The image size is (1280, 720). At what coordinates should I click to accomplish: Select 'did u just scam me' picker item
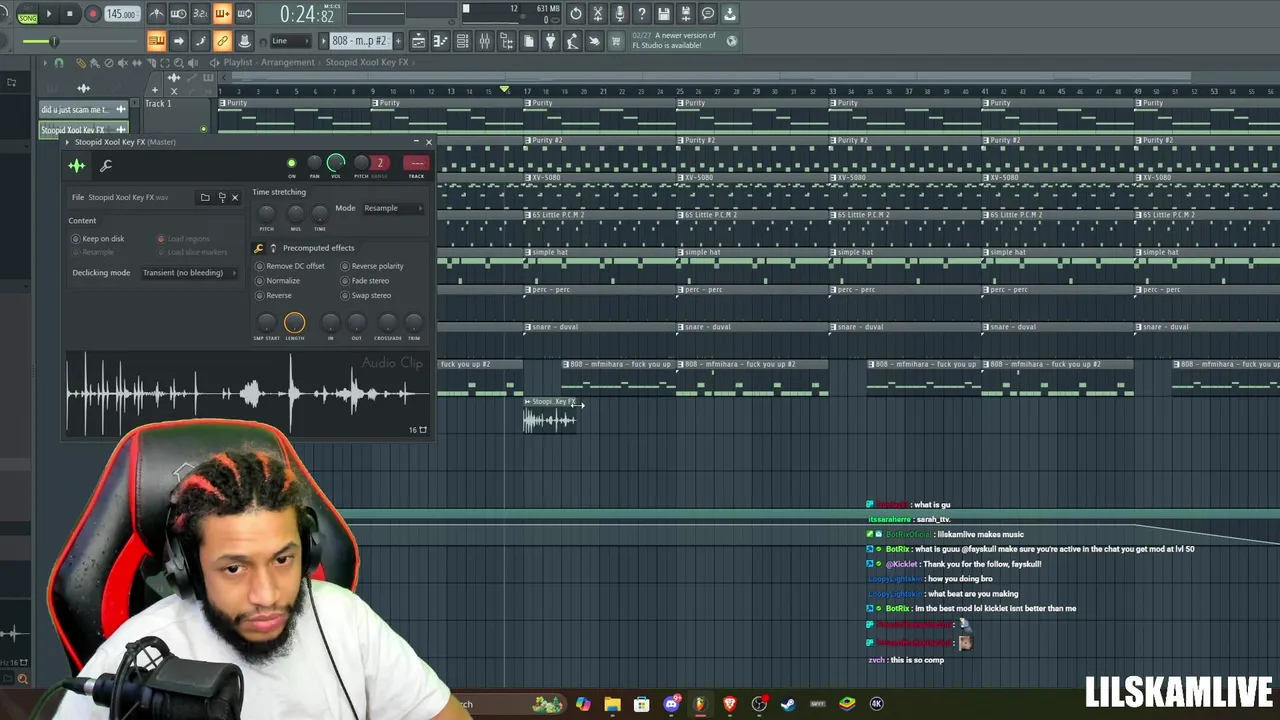point(83,110)
